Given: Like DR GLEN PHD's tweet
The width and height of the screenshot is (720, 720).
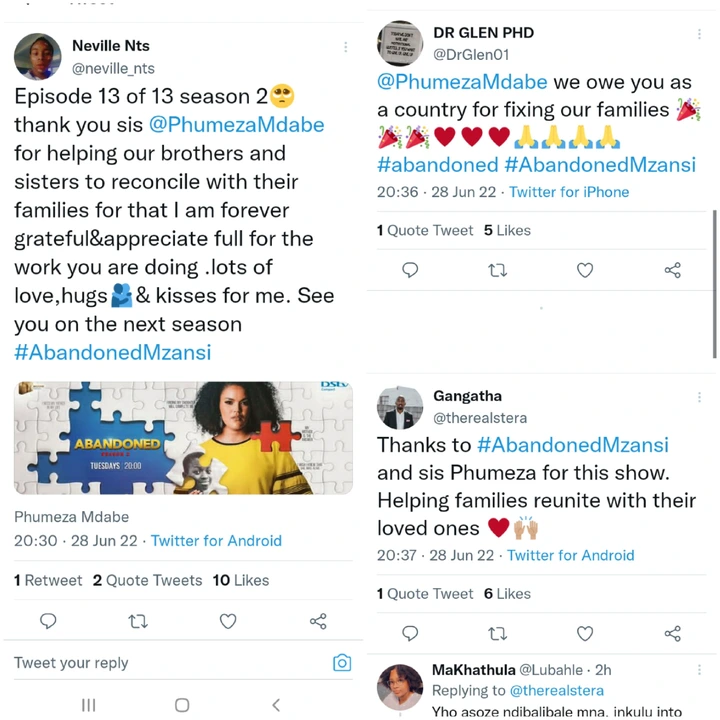Looking at the screenshot, I should pos(585,270).
